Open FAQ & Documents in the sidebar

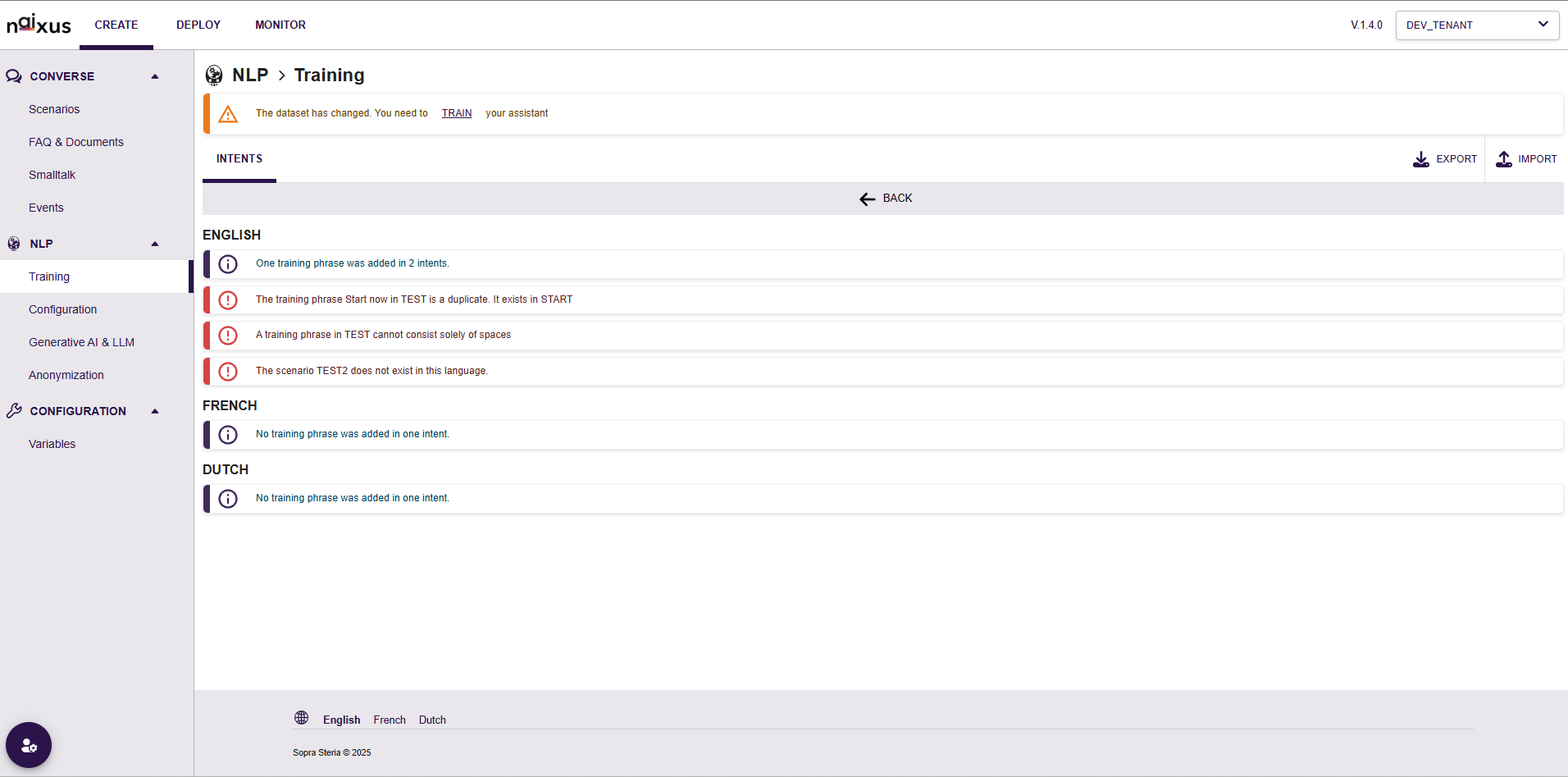point(76,142)
